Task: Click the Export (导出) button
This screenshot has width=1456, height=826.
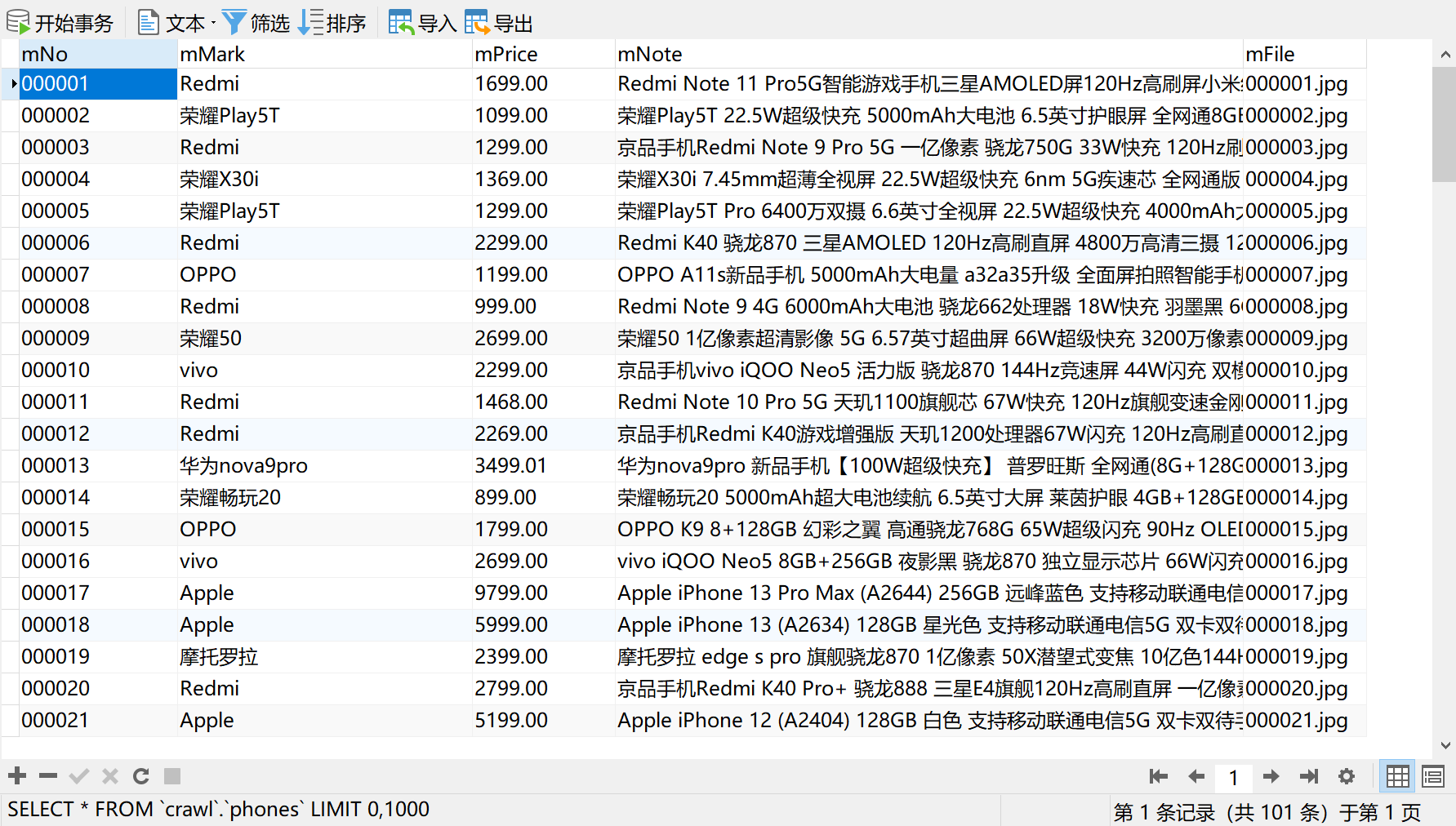Action: 499,23
